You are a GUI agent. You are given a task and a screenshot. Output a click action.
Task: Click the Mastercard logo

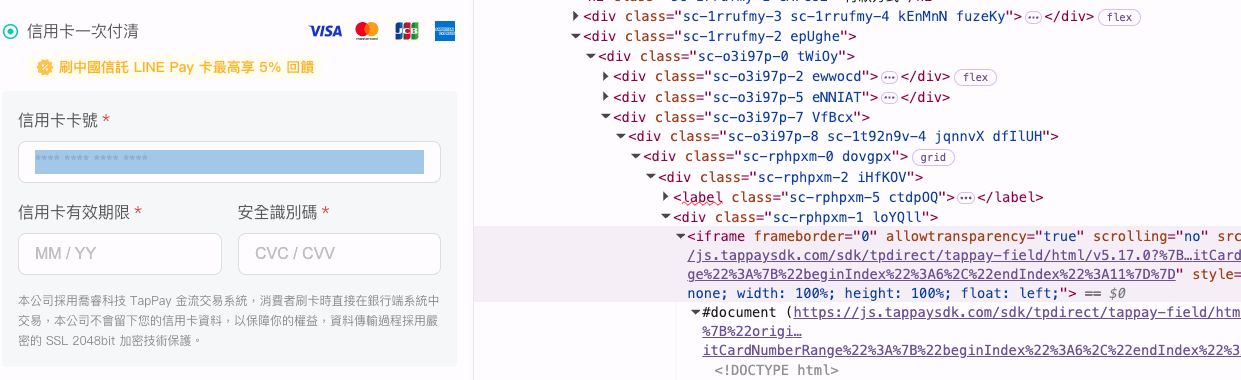click(x=367, y=31)
